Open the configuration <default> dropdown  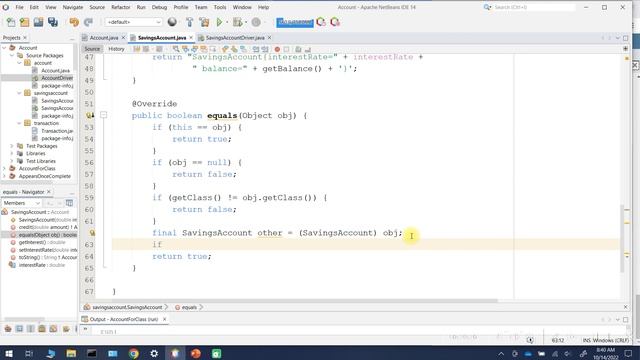(133, 22)
